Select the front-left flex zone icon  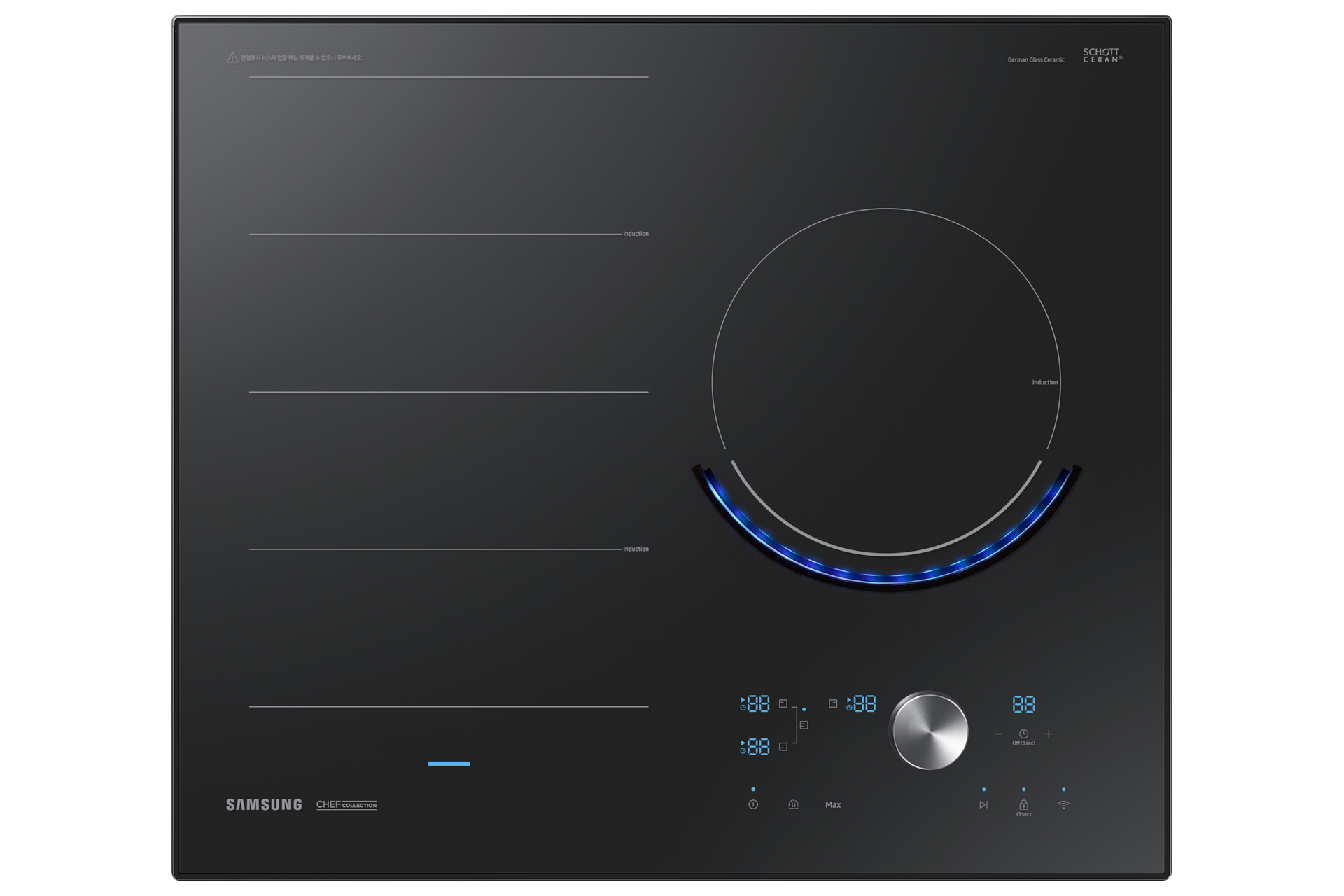783,747
